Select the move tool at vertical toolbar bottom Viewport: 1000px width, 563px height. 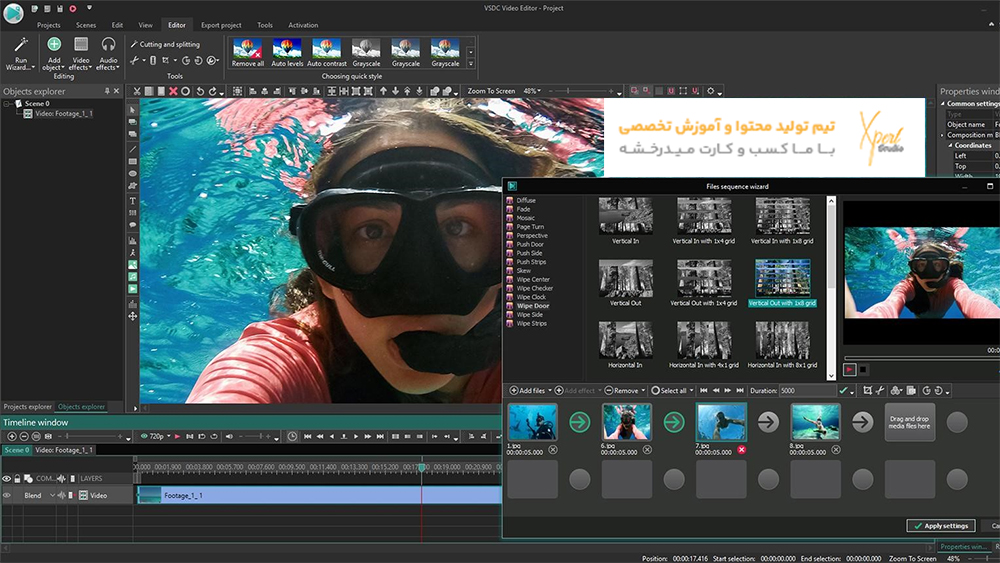133,316
